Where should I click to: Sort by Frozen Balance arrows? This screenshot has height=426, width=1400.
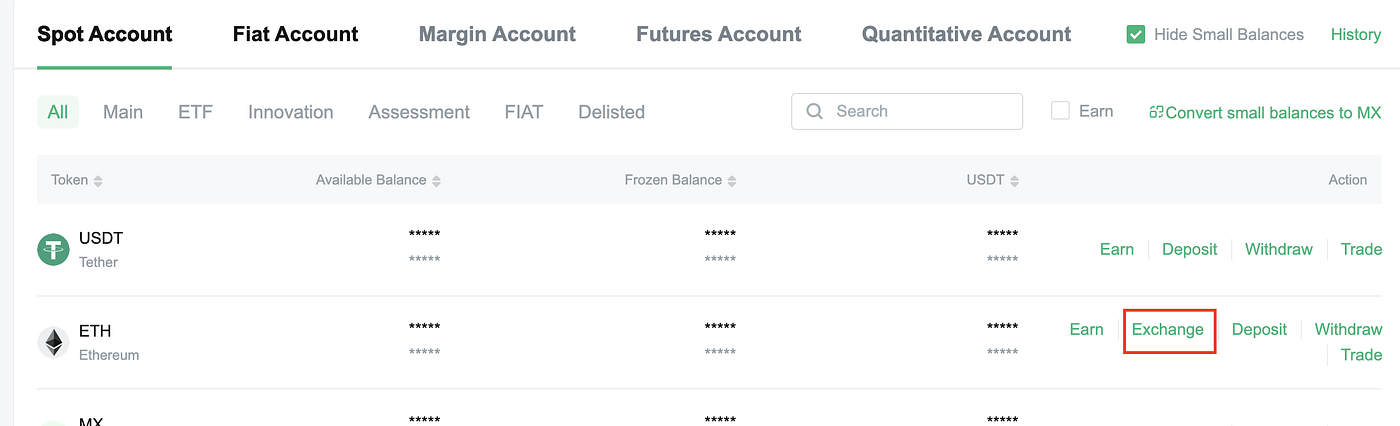(732, 181)
